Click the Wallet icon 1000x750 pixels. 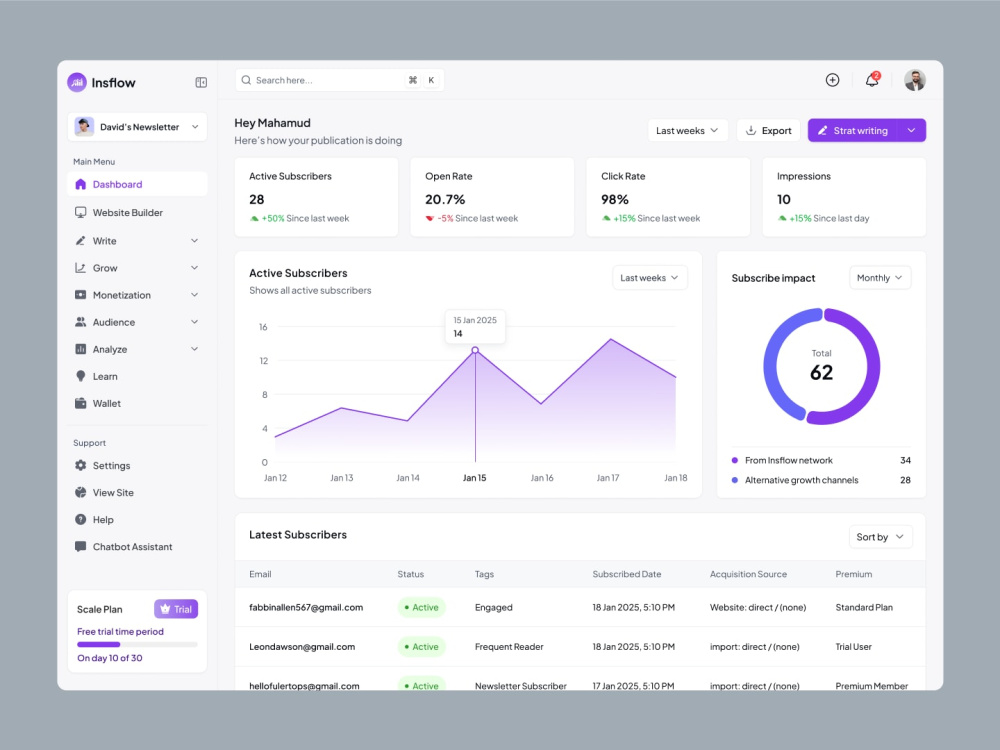(x=80, y=403)
